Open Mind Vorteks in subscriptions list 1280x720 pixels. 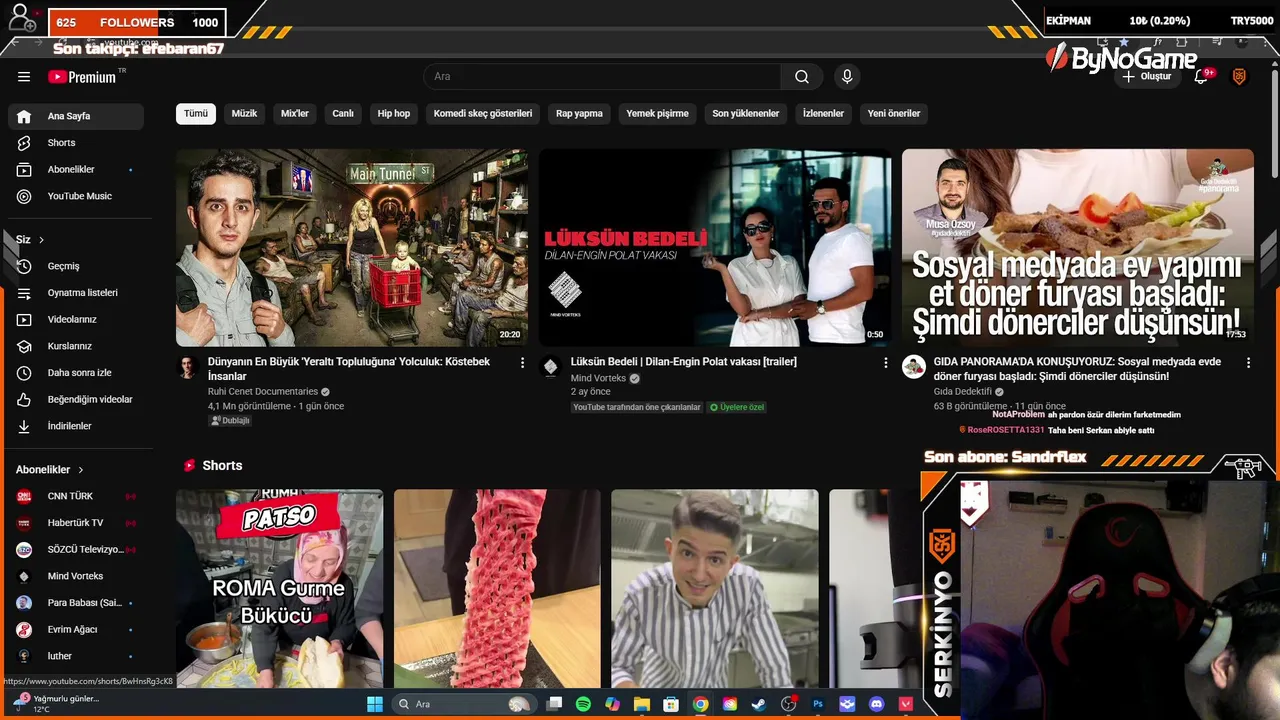tap(76, 576)
